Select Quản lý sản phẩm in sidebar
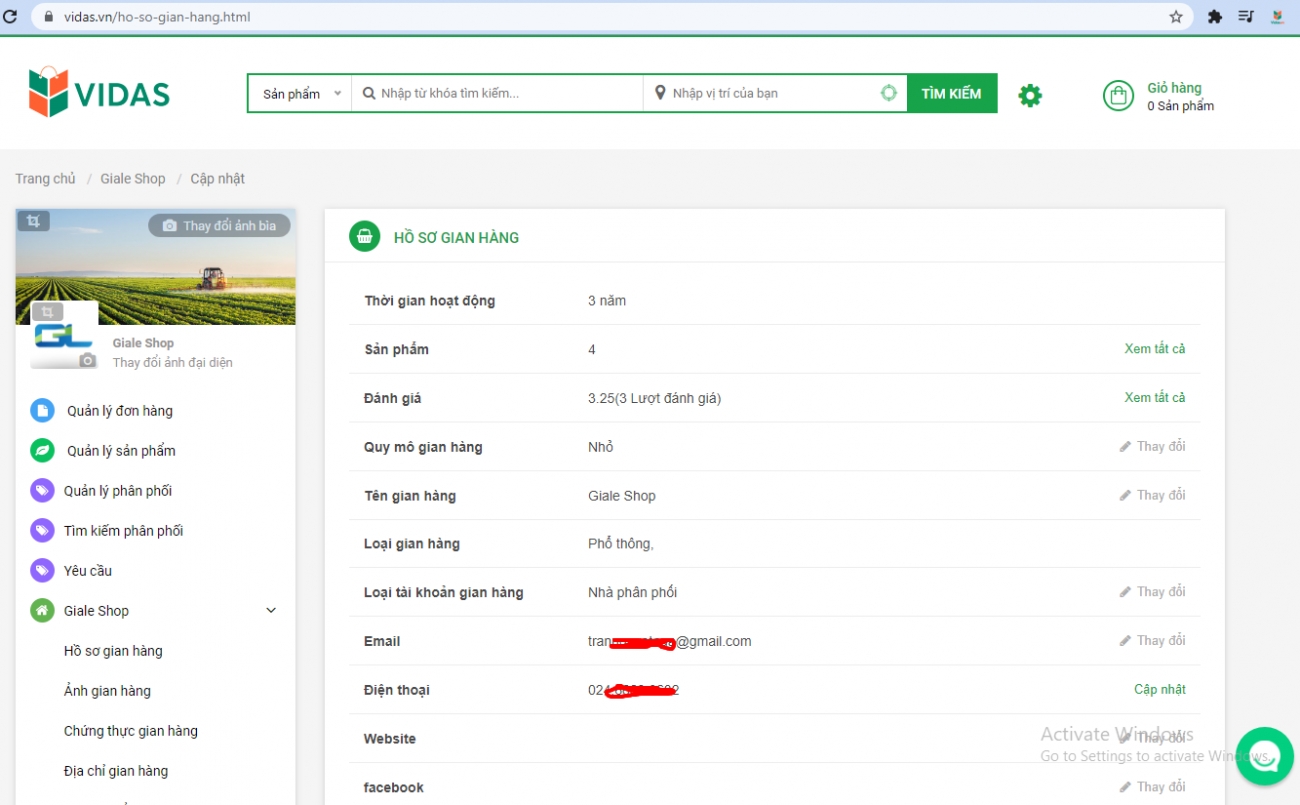 [121, 451]
